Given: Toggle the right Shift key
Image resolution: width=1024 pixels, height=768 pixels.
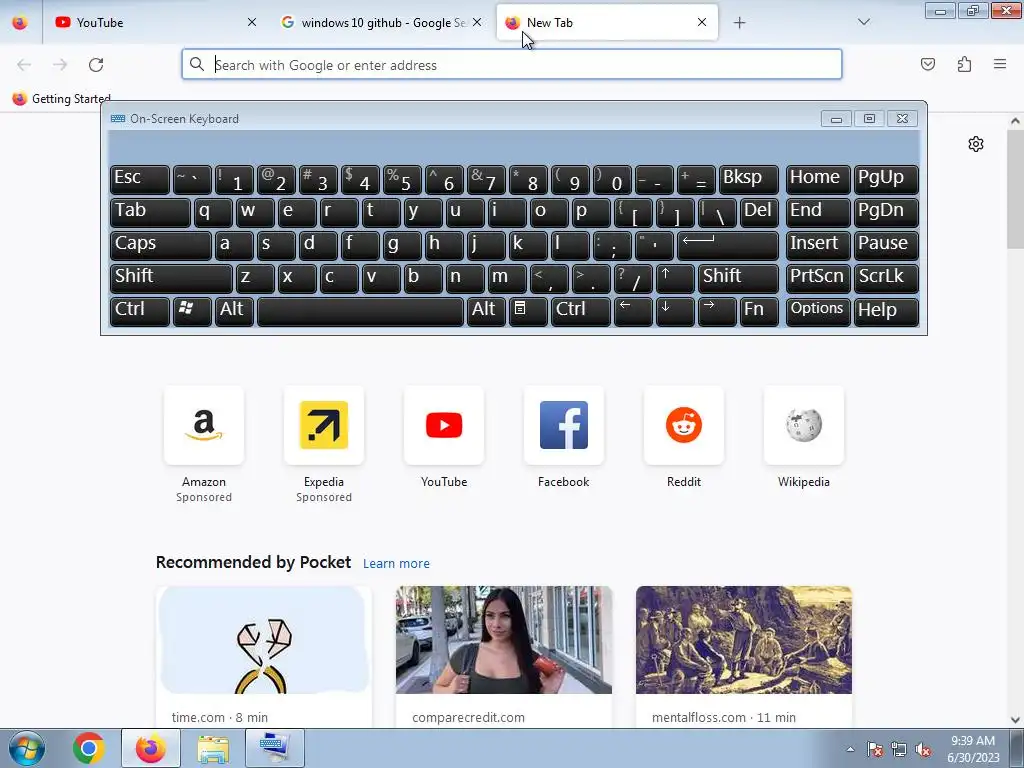Looking at the screenshot, I should (738, 278).
